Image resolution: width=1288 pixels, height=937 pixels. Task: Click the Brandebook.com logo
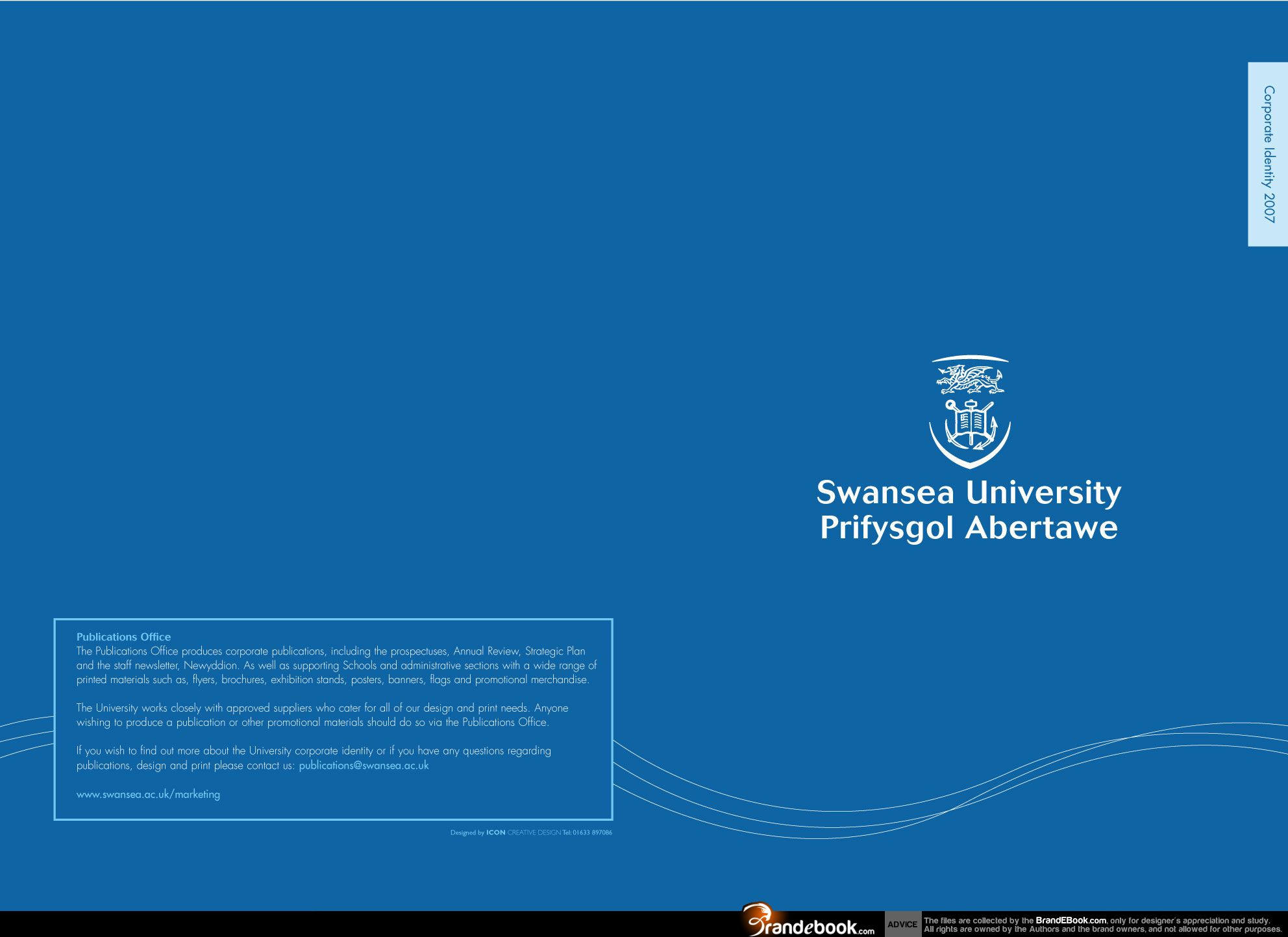(808, 919)
